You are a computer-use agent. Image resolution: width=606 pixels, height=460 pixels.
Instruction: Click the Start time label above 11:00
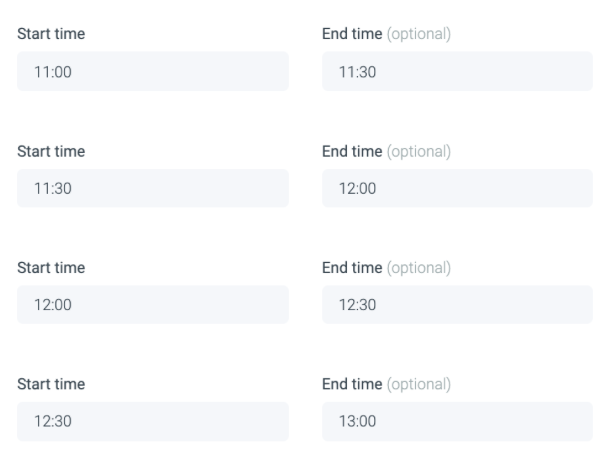click(x=51, y=34)
